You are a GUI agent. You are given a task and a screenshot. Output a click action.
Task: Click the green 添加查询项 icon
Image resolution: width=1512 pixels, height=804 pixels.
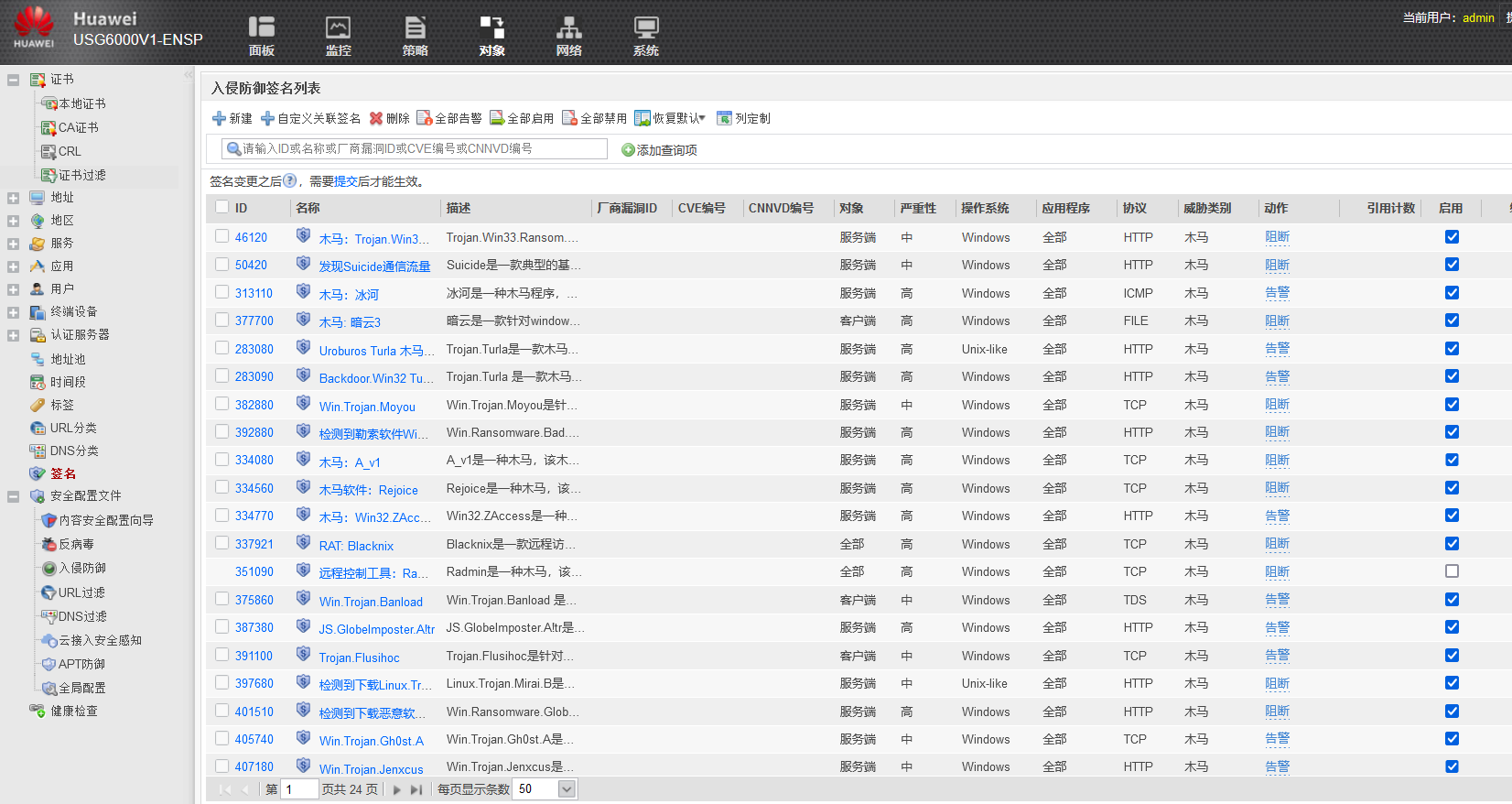click(x=628, y=150)
